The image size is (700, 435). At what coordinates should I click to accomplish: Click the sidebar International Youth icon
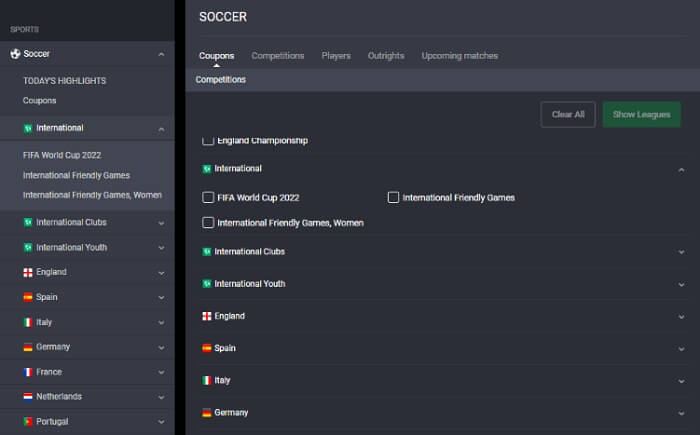(28, 247)
